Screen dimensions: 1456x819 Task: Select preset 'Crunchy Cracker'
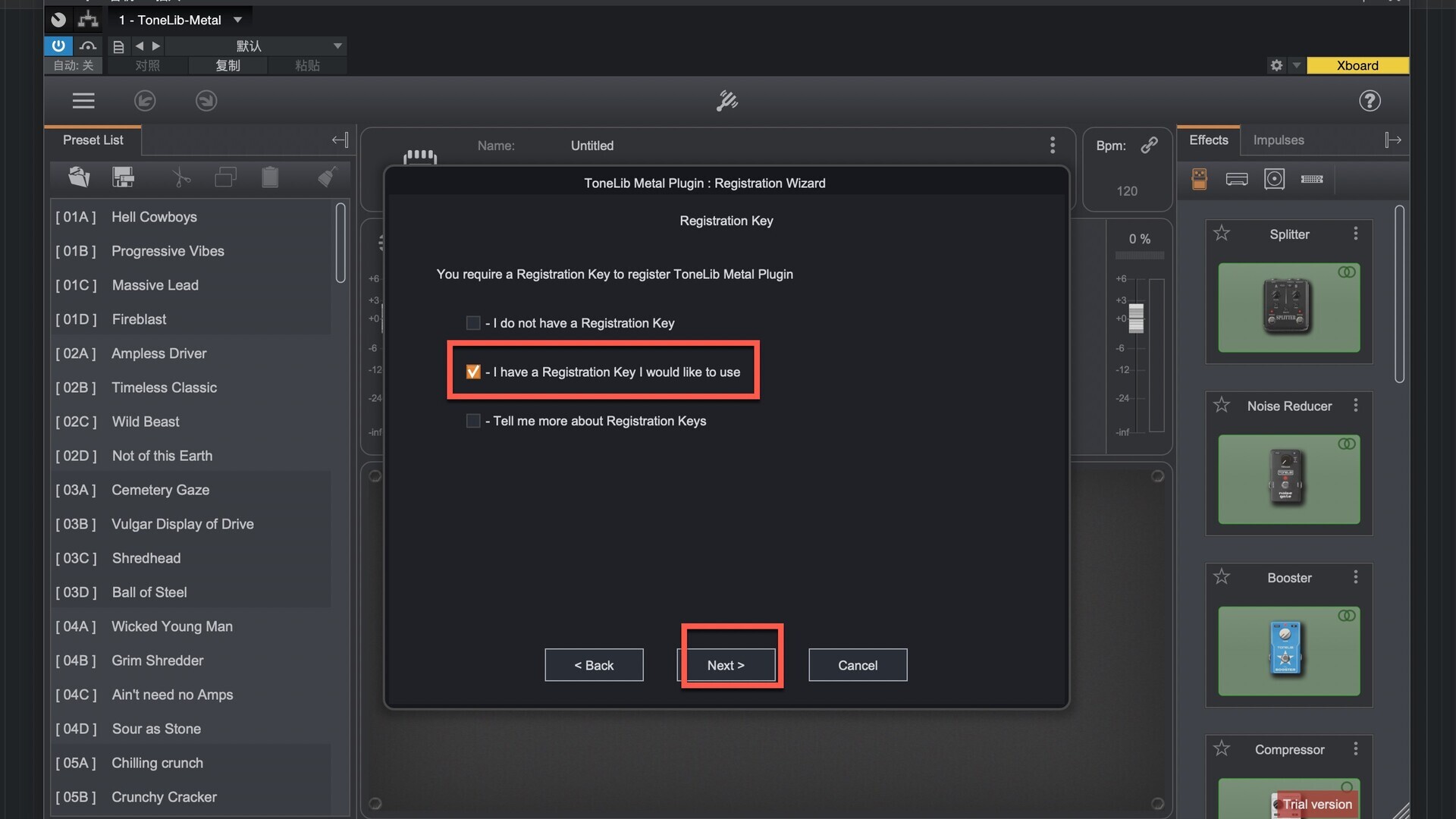click(x=191, y=797)
